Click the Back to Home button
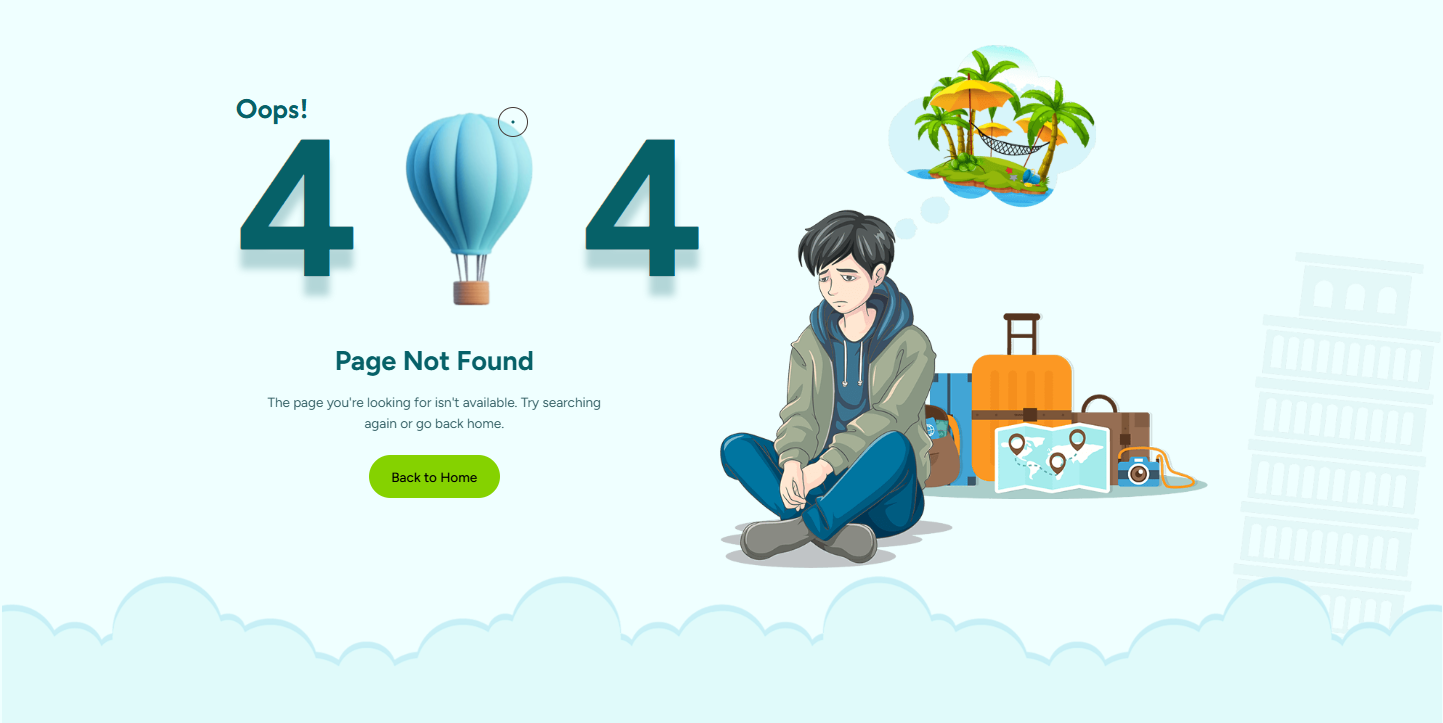Screen dimensions: 1443x723 pos(434,477)
